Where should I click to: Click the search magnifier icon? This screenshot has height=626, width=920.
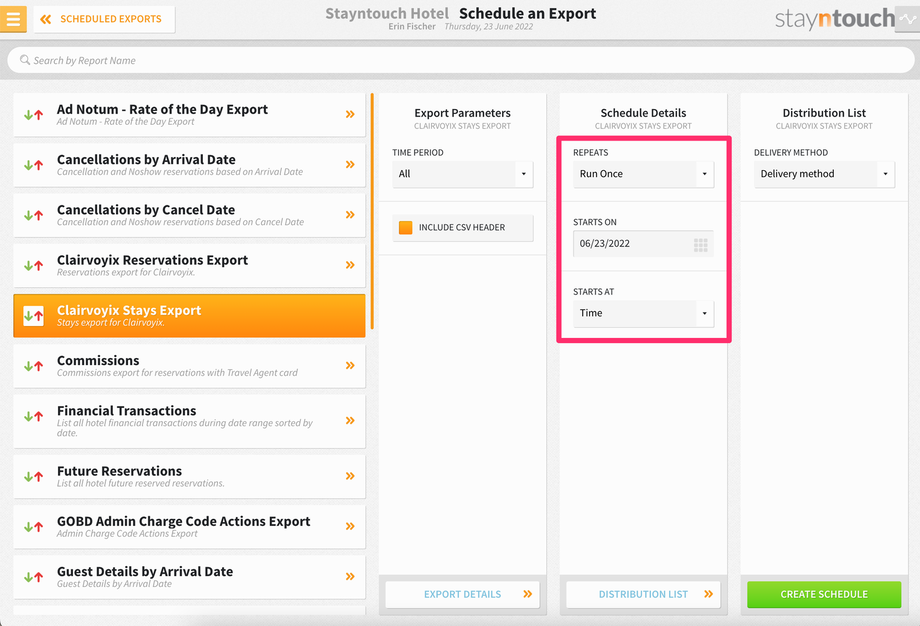click(x=25, y=60)
